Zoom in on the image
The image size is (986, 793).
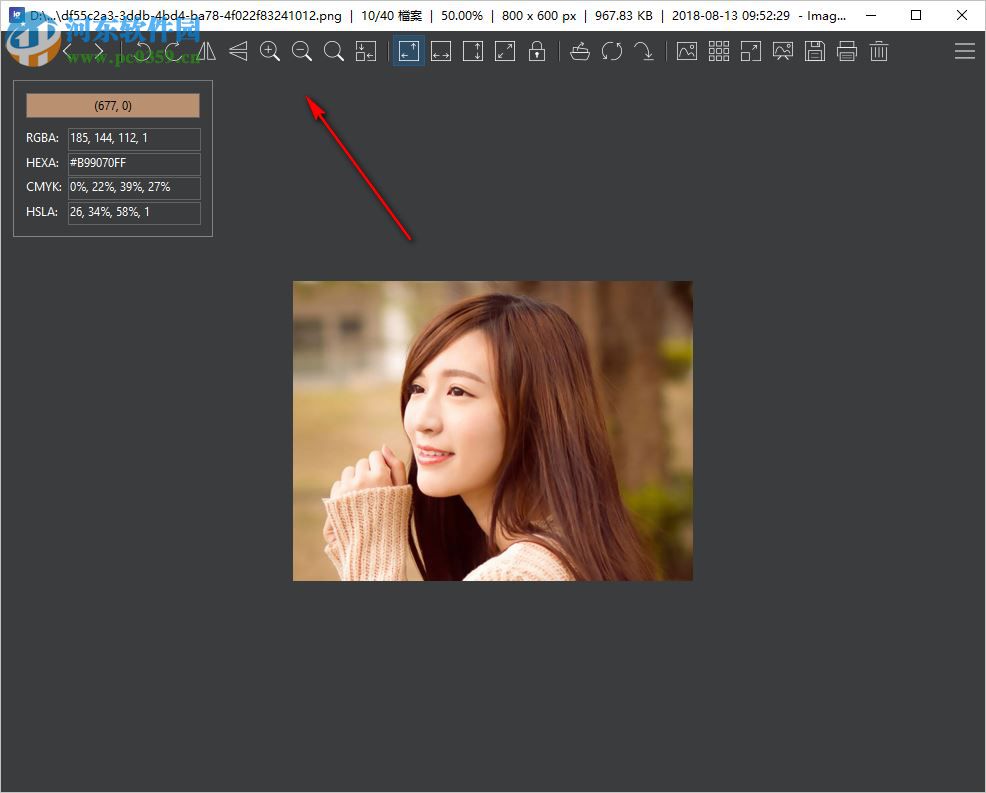(x=270, y=51)
